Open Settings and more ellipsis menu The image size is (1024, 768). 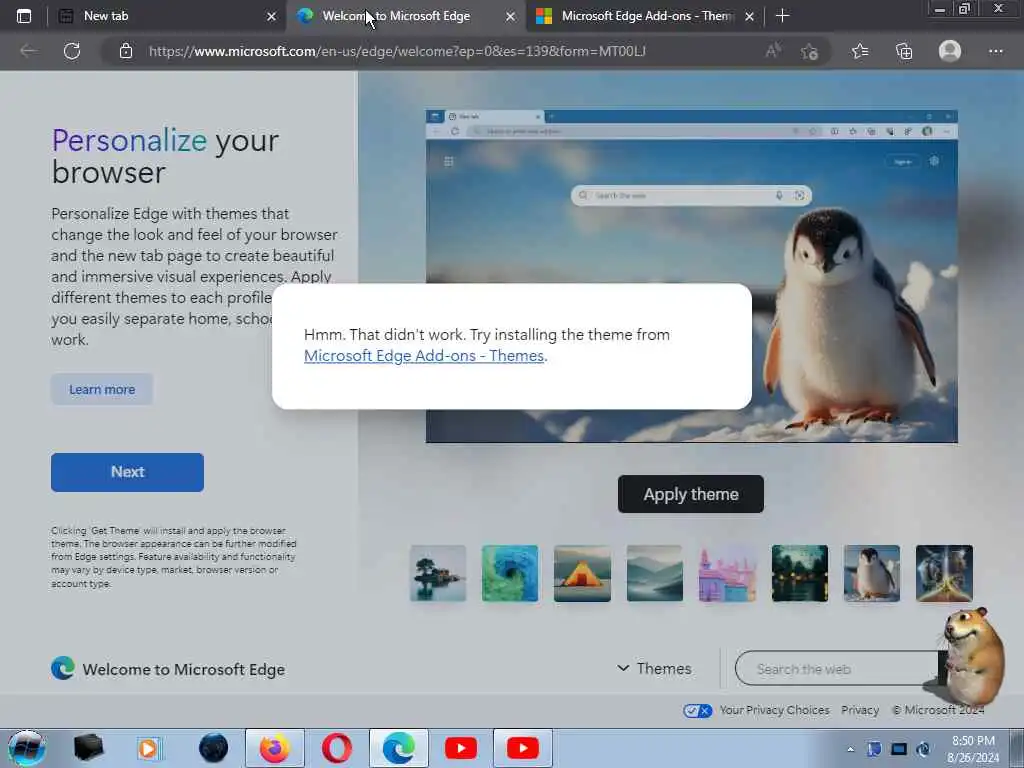coord(995,51)
